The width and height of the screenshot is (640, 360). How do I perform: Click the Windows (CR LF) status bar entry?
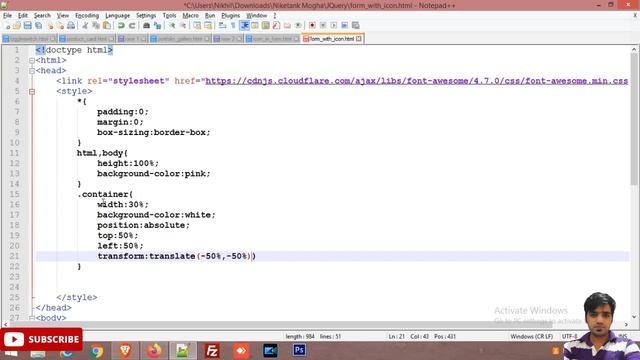point(531,336)
